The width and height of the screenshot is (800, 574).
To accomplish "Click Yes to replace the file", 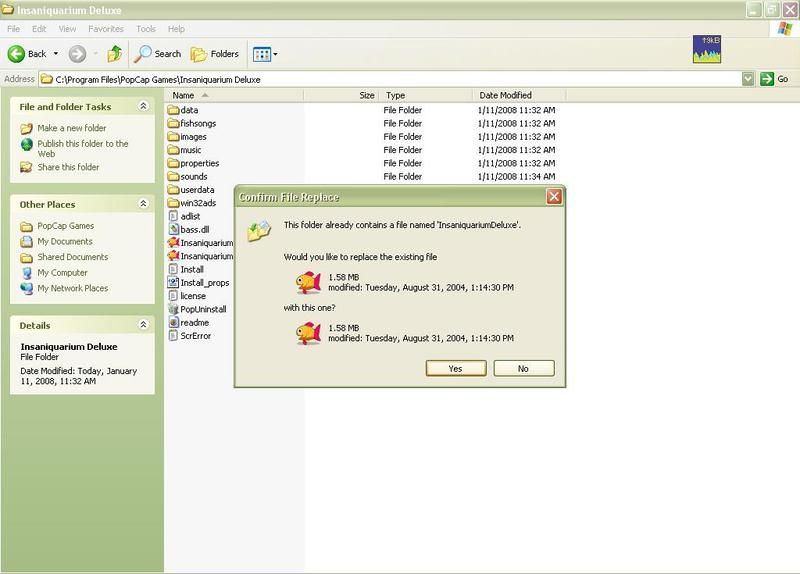I will (455, 368).
